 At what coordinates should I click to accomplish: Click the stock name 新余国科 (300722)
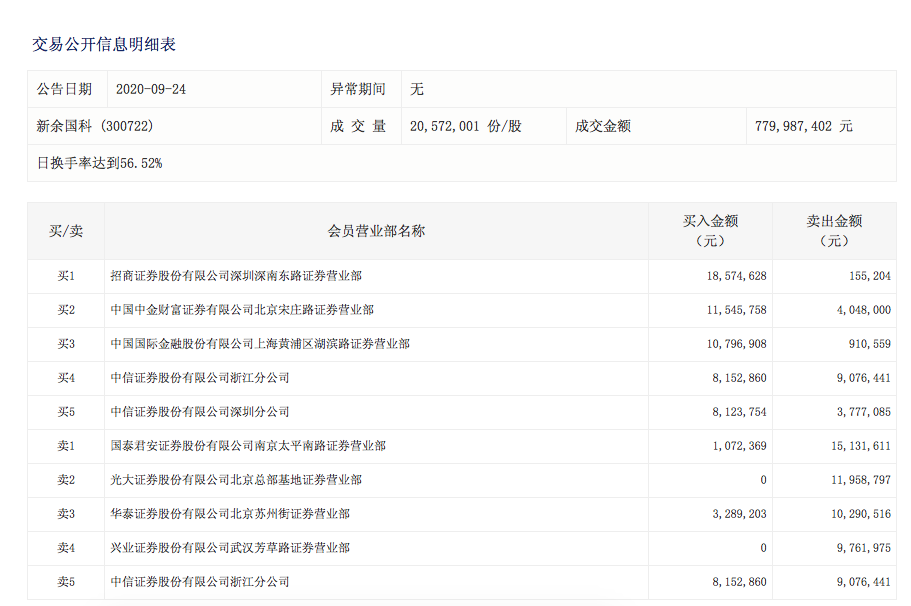pyautogui.click(x=94, y=127)
